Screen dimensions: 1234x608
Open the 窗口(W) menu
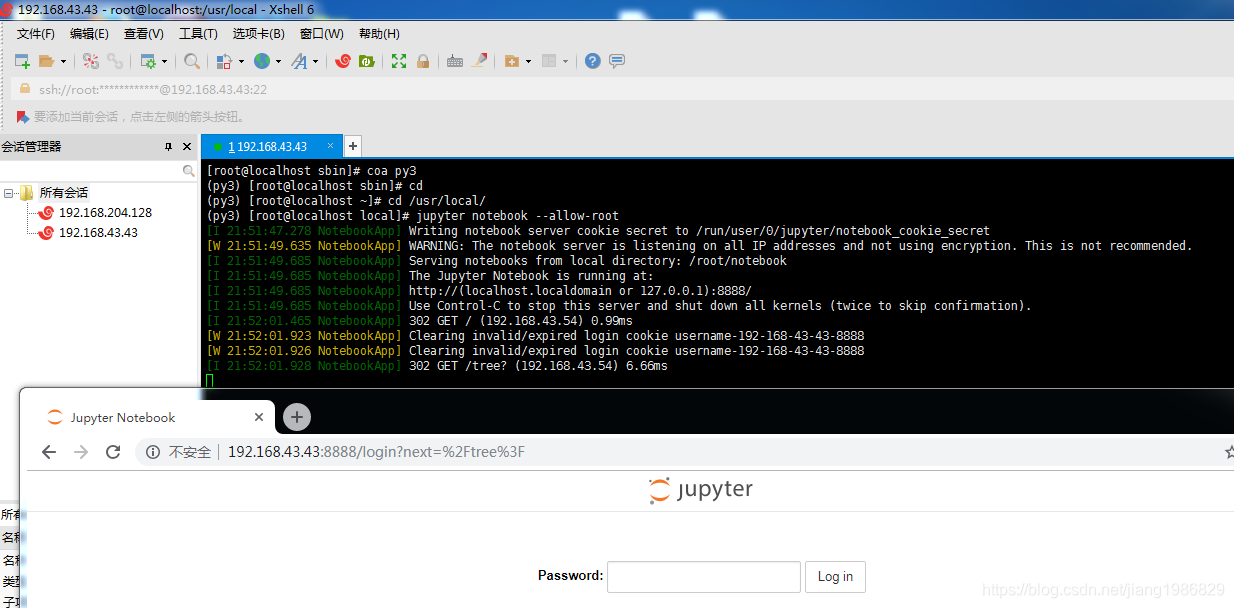322,34
